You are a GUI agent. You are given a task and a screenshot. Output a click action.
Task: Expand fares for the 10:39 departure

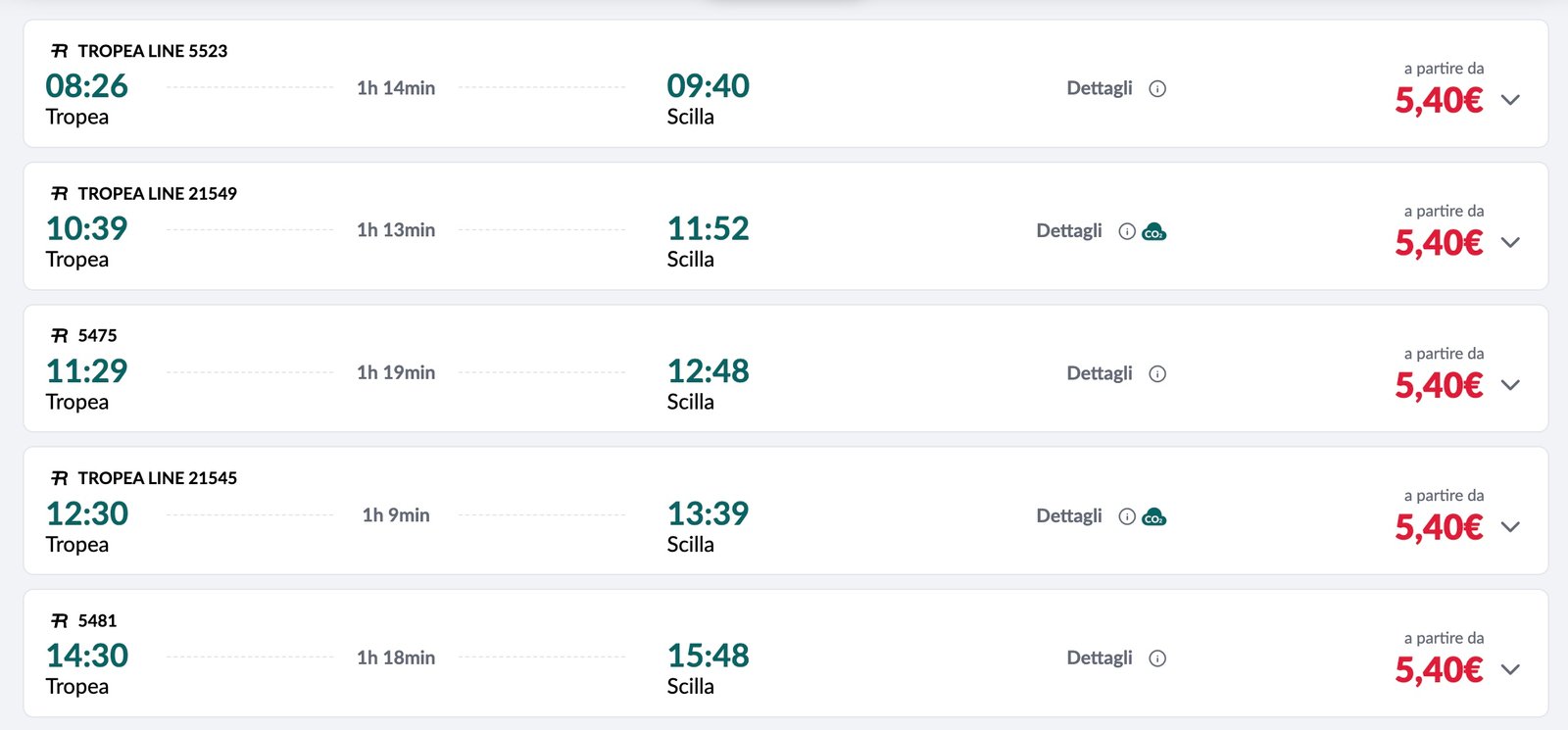(1510, 242)
